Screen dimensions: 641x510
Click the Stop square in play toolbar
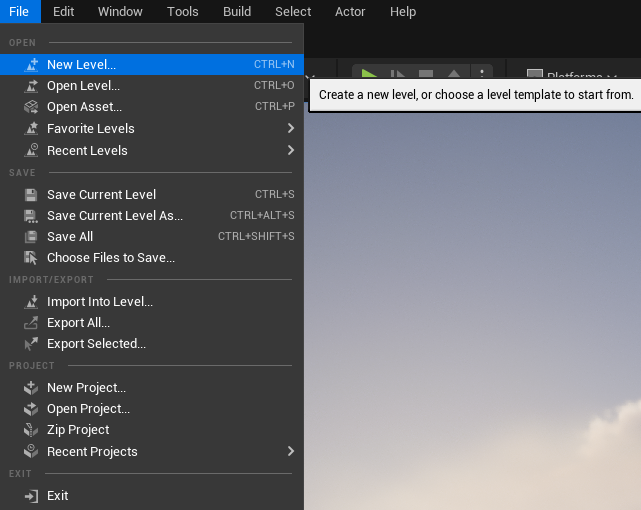(x=426, y=74)
